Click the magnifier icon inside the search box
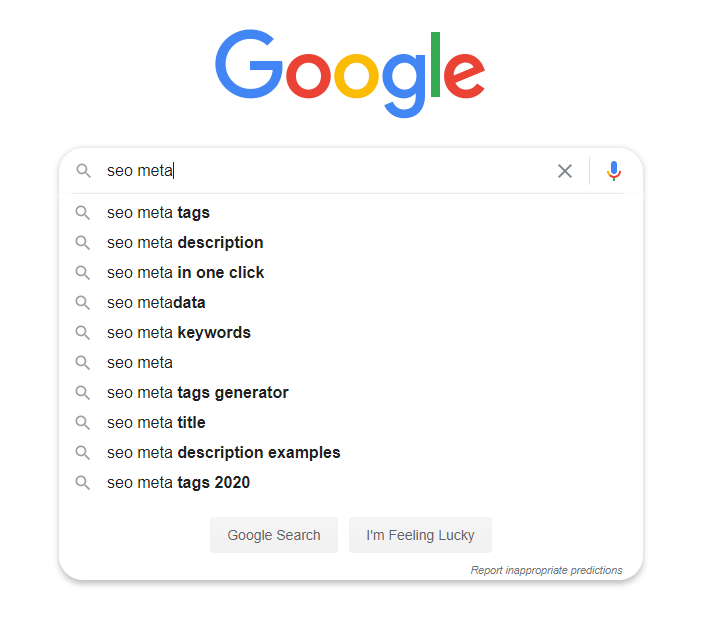The image size is (712, 625). pyautogui.click(x=83, y=171)
